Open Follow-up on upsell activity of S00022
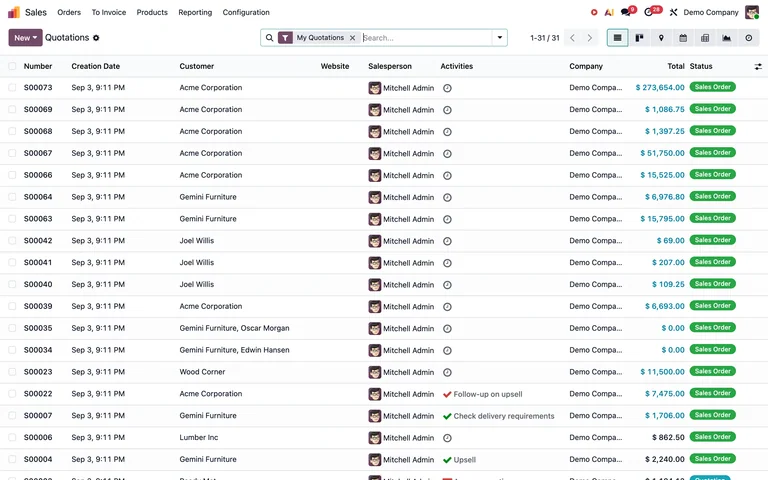 (x=482, y=394)
